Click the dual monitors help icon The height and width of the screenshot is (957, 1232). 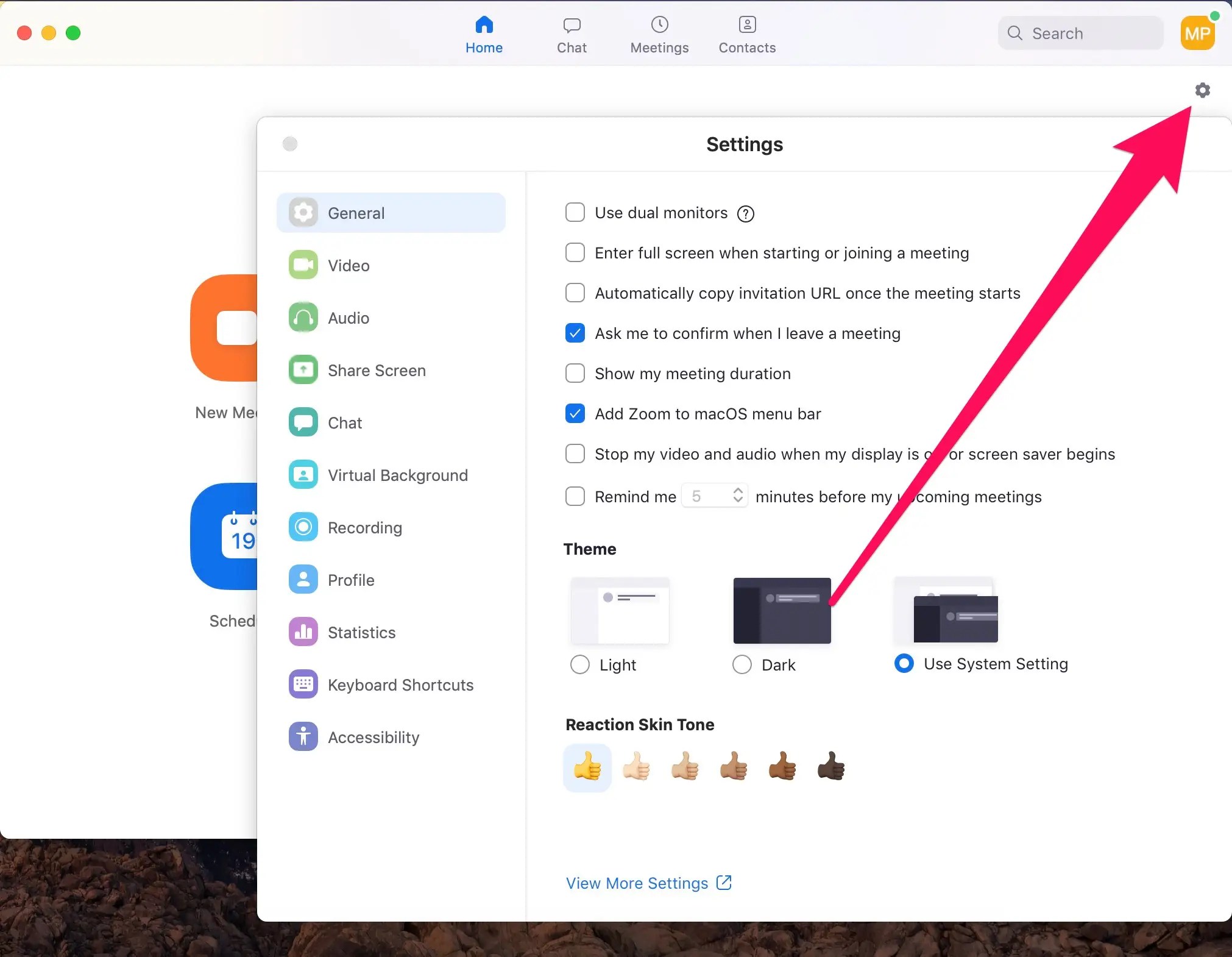point(745,214)
